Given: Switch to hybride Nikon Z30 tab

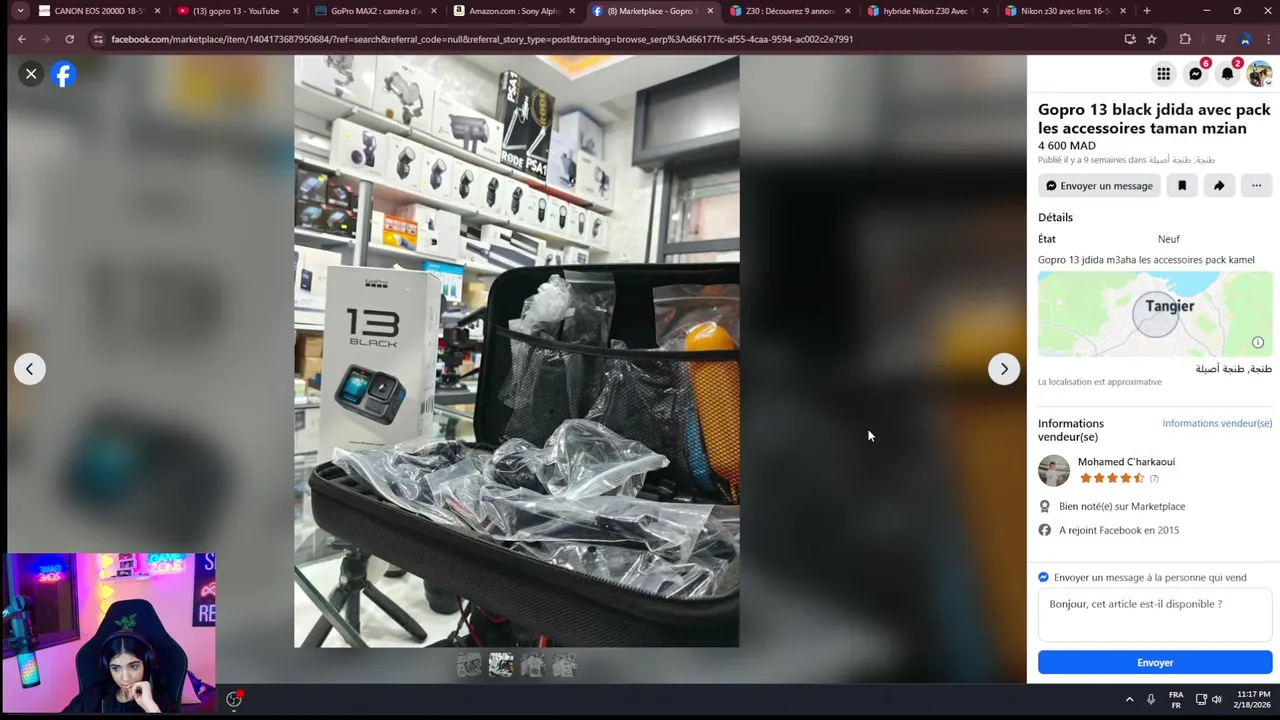Looking at the screenshot, I should coord(927,11).
